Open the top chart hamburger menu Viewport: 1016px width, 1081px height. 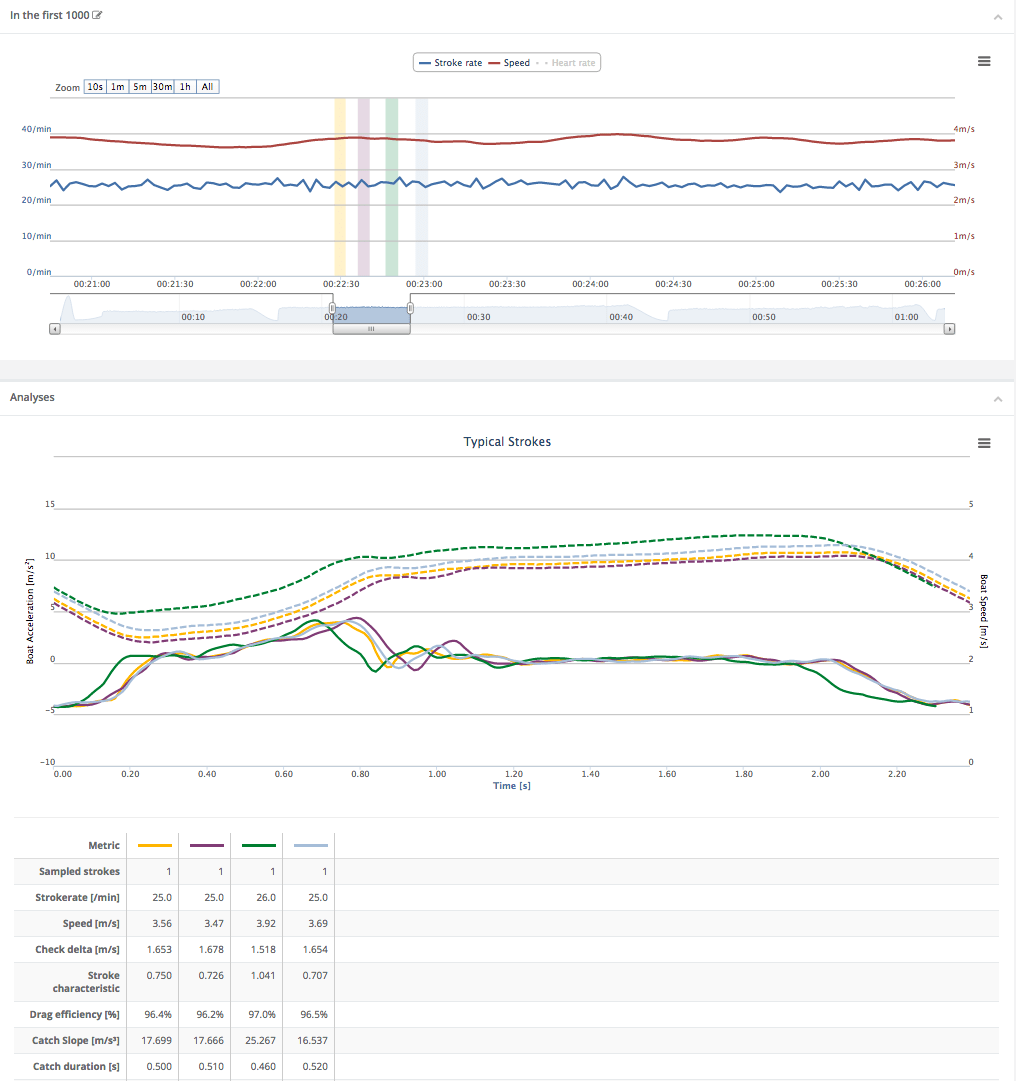point(984,61)
